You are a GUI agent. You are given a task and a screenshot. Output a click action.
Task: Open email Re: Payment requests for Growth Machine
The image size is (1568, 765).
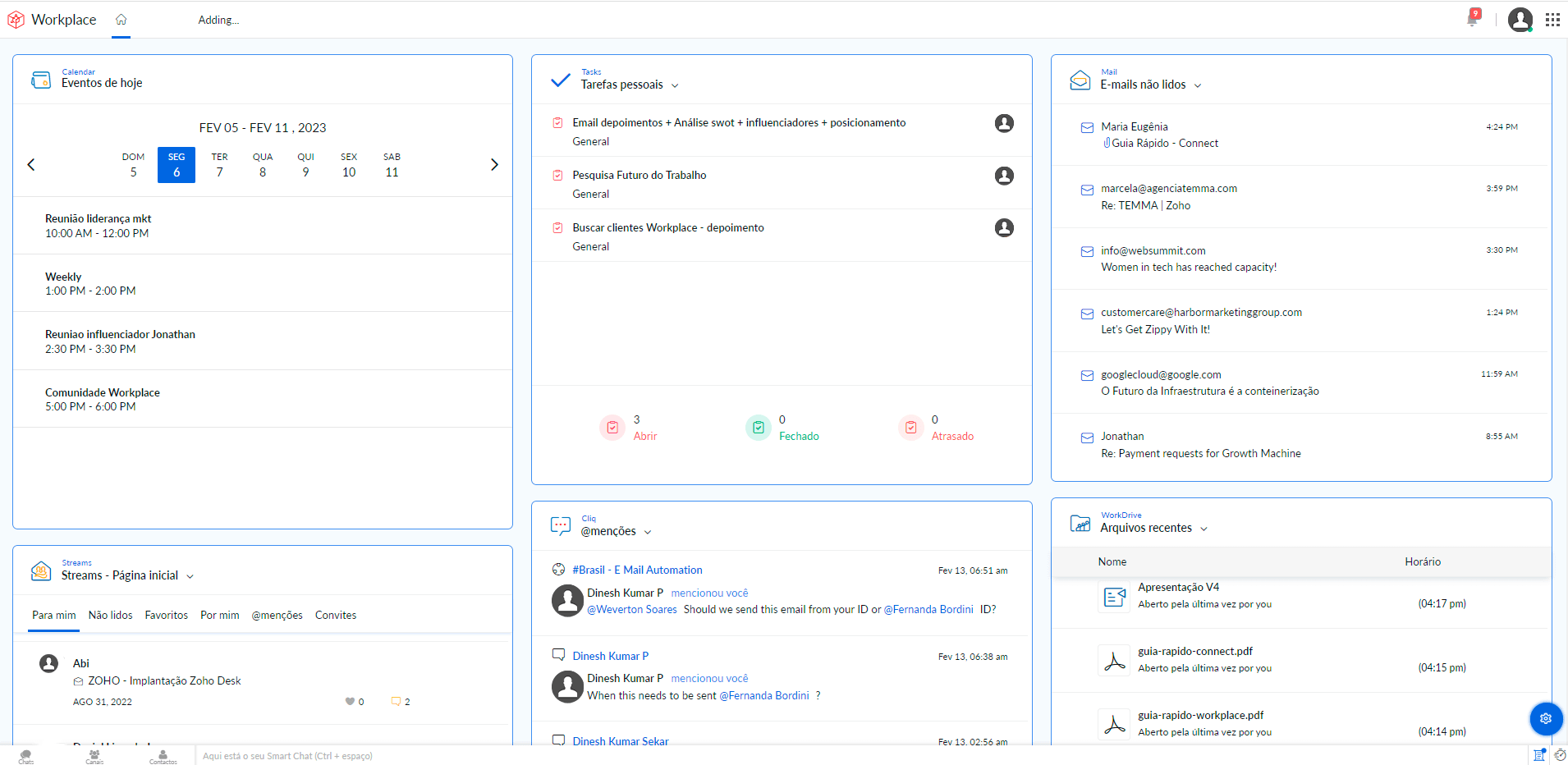click(1301, 445)
